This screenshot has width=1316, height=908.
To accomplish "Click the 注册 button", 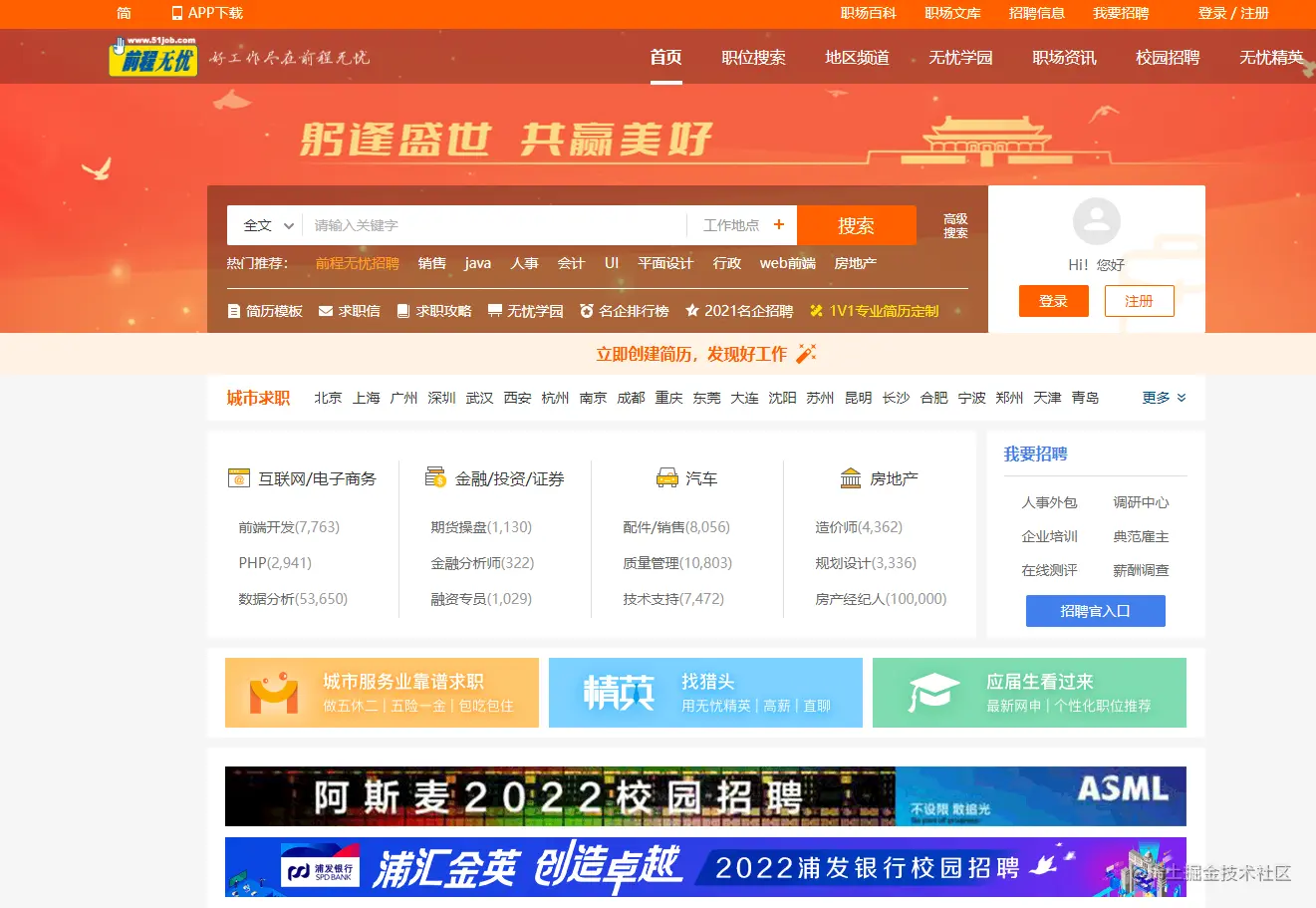I will (x=1140, y=301).
